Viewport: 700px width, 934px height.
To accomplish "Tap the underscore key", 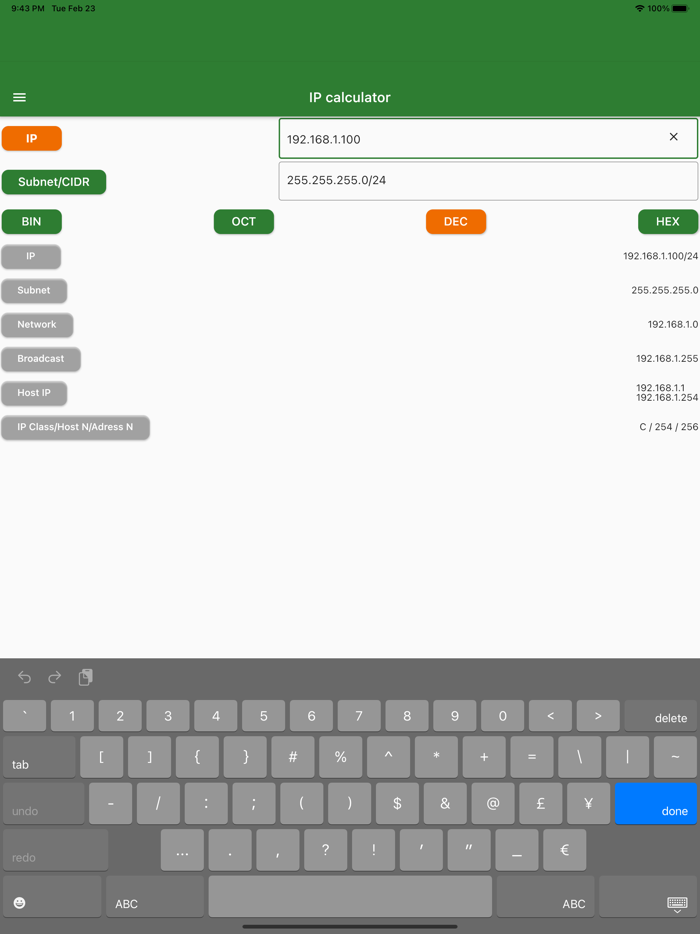I will [517, 850].
